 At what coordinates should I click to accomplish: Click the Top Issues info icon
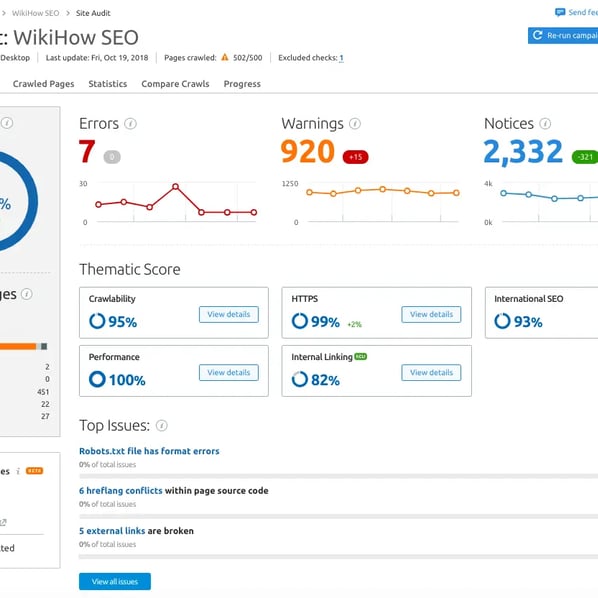click(162, 425)
